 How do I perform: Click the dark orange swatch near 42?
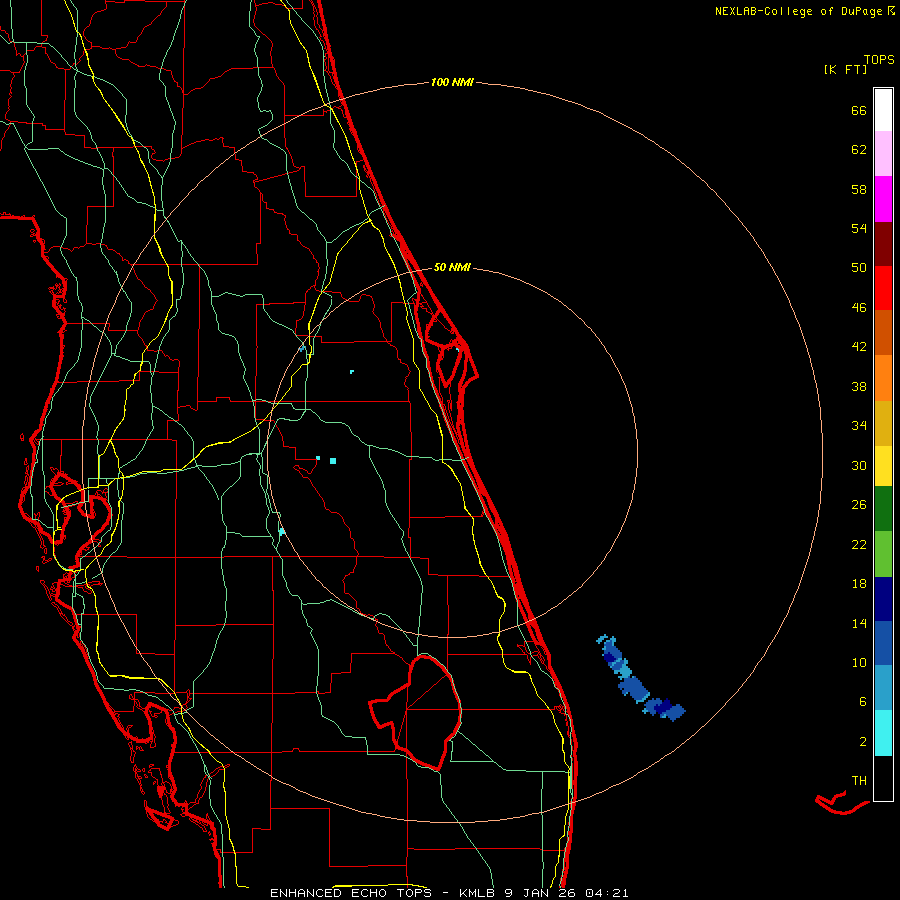tap(883, 332)
